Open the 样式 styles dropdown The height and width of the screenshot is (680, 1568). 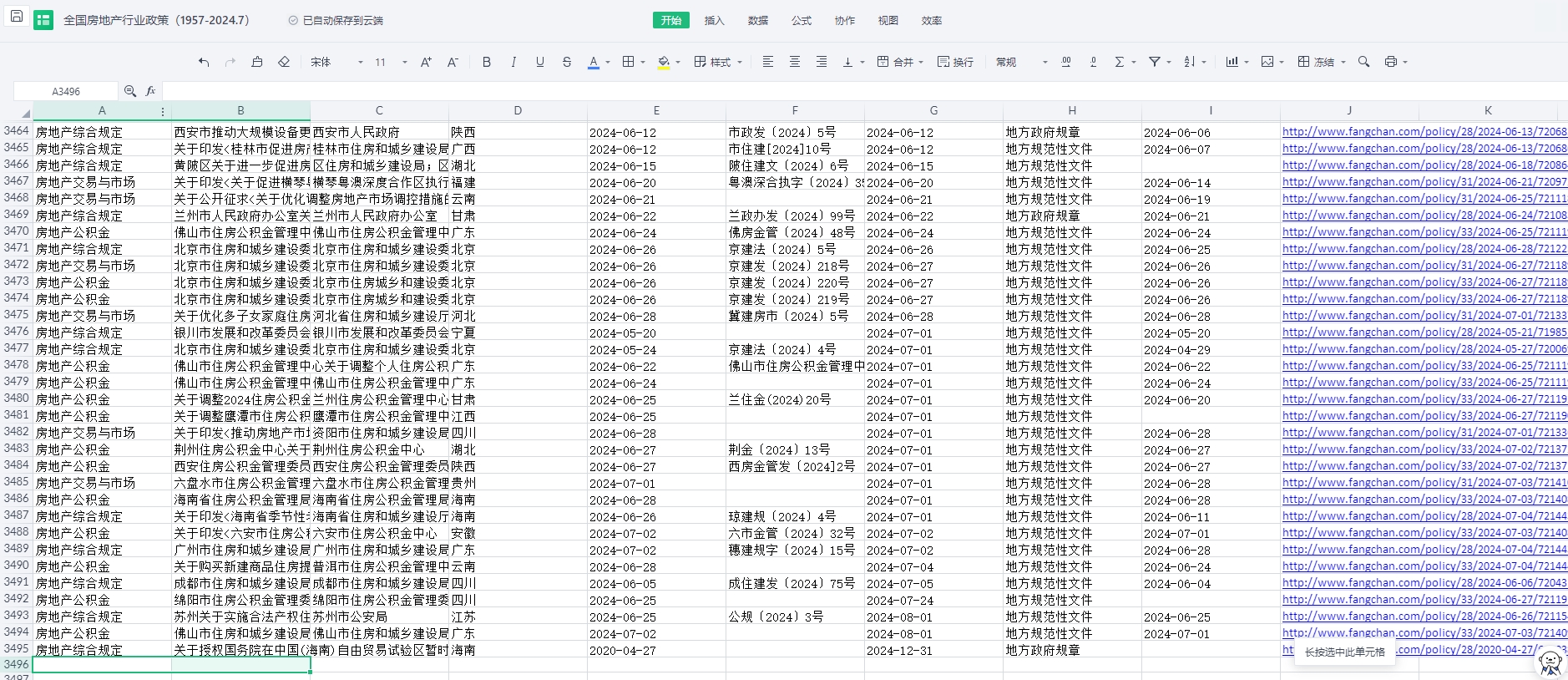coord(718,62)
